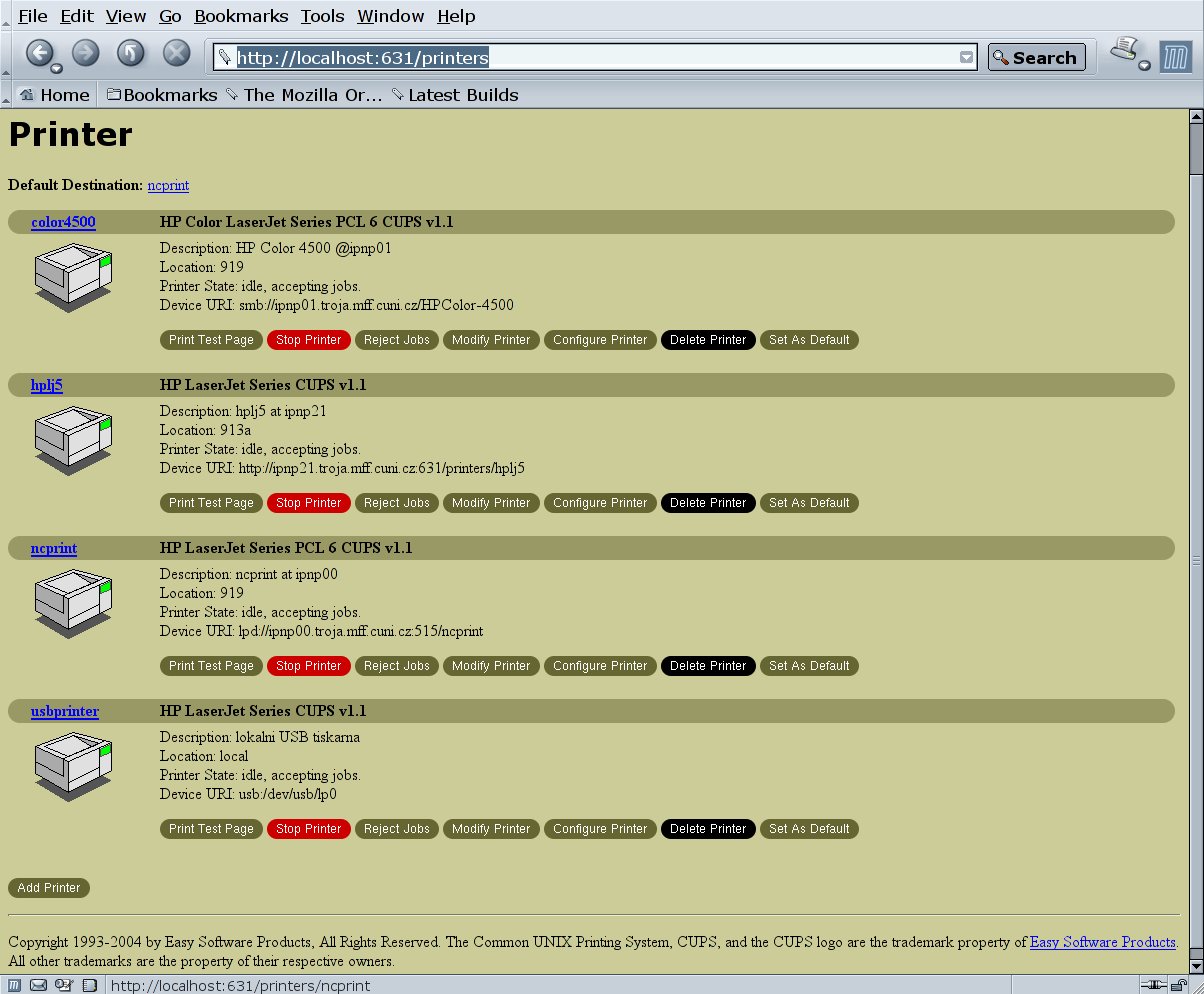Print Test Page for color4500

(211, 340)
